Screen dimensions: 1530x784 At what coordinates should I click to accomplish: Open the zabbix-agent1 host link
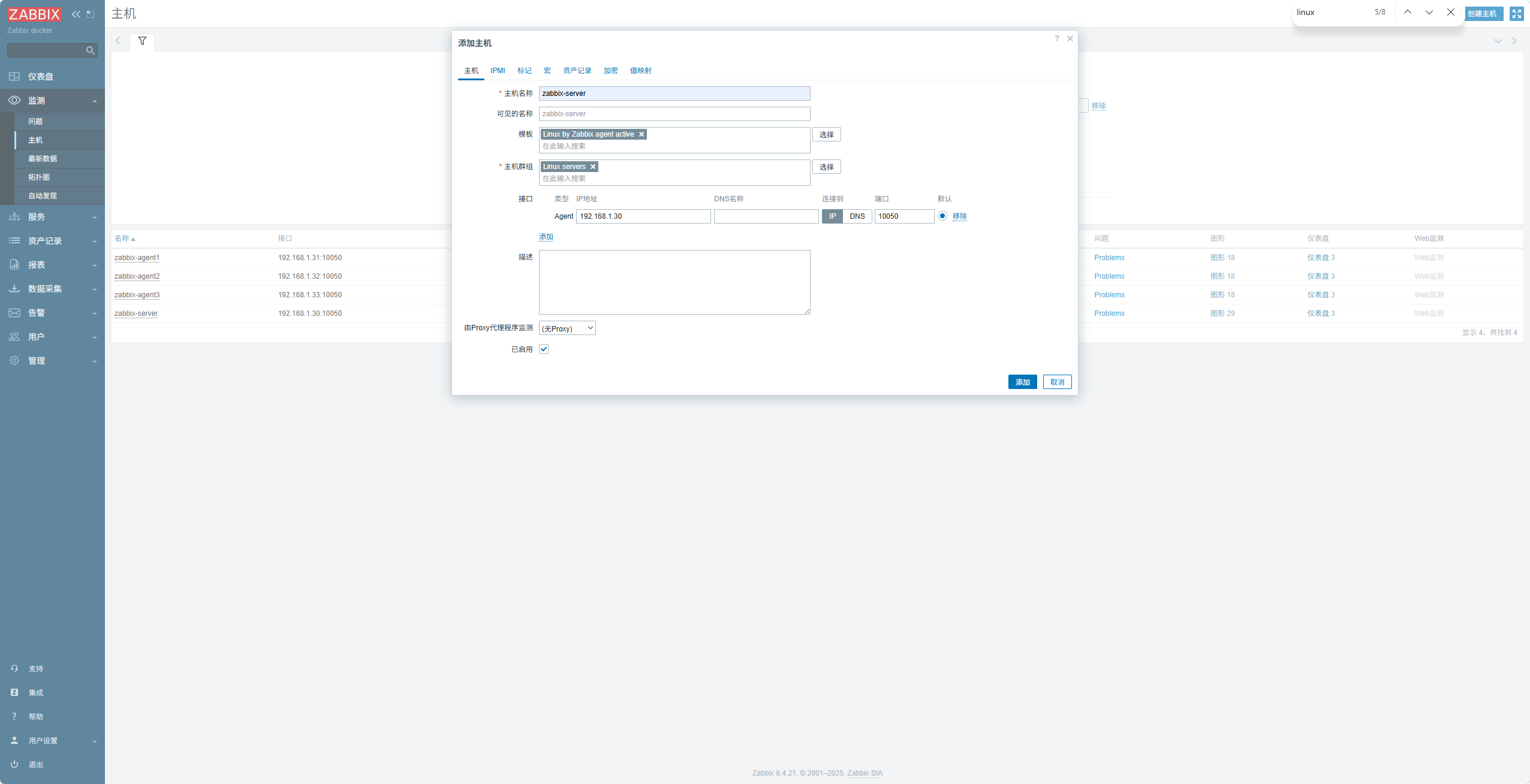(x=137, y=258)
